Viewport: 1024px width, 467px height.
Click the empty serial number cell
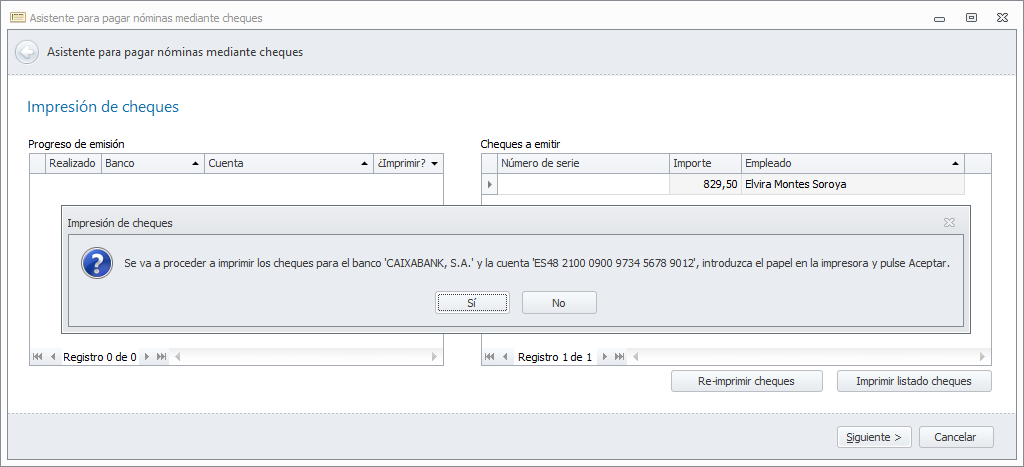click(x=584, y=184)
